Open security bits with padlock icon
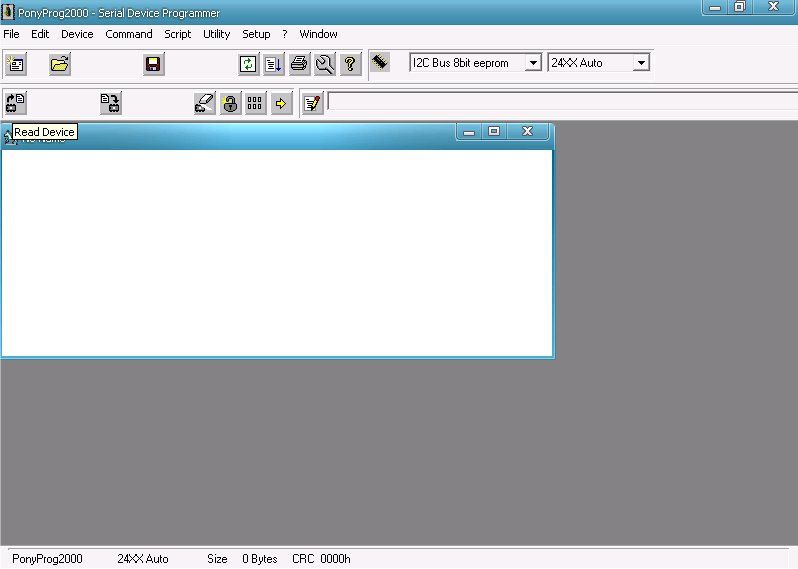This screenshot has width=798, height=569. [x=230, y=103]
